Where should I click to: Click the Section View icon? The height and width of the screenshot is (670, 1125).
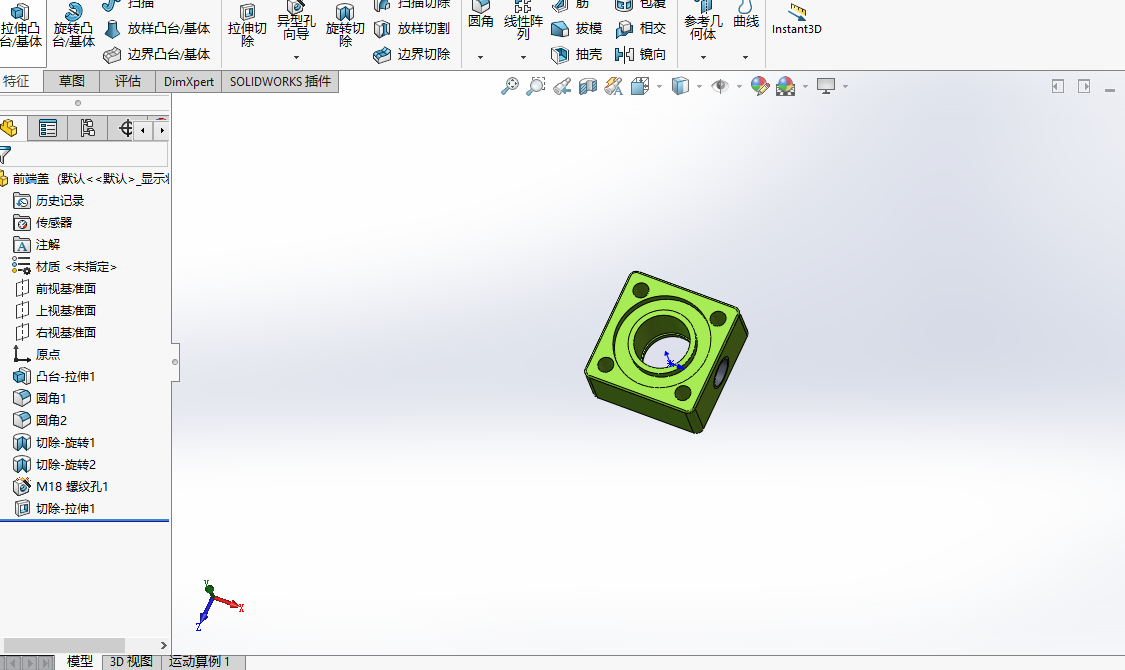588,86
